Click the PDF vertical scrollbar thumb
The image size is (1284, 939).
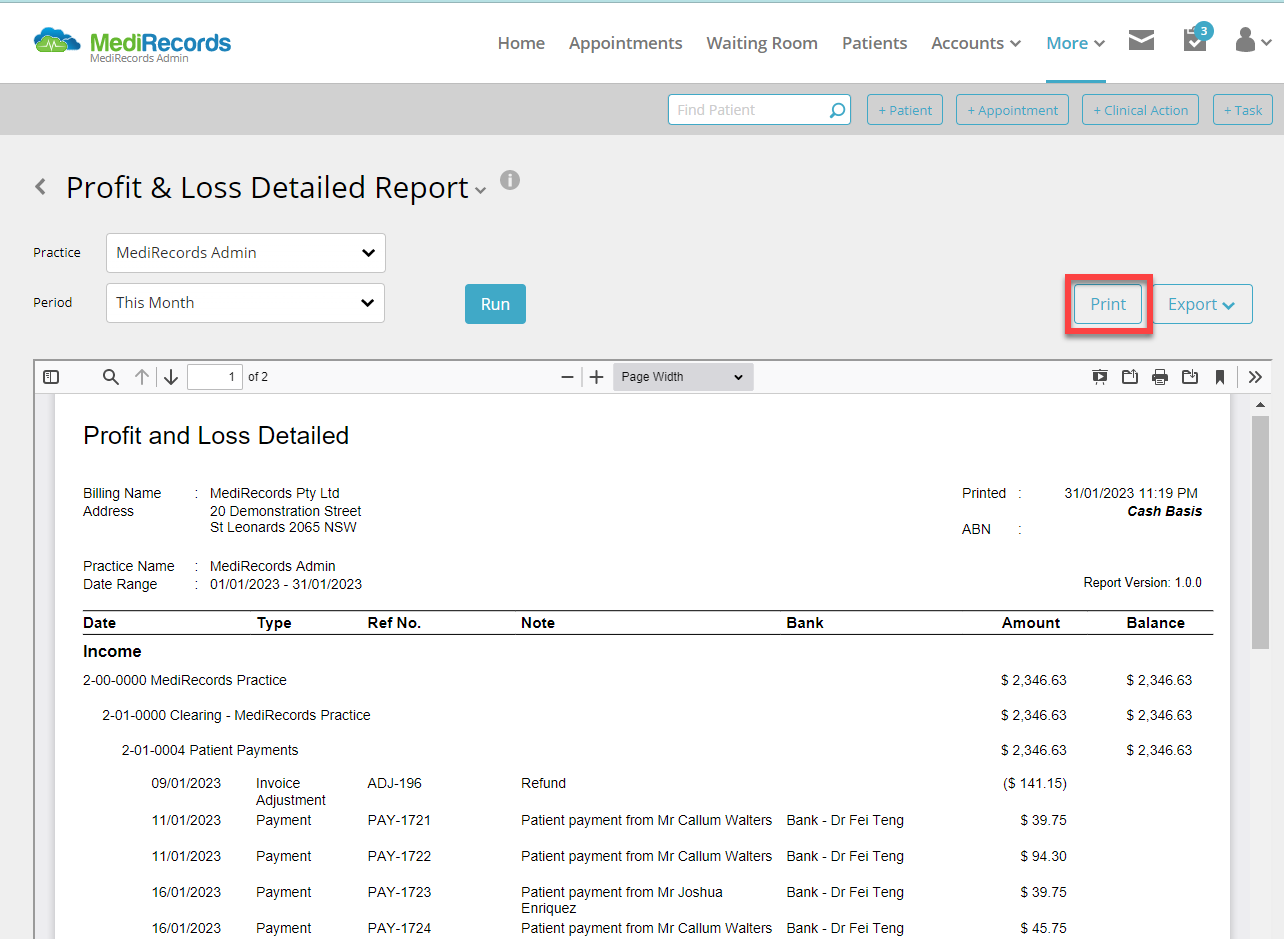(1261, 532)
